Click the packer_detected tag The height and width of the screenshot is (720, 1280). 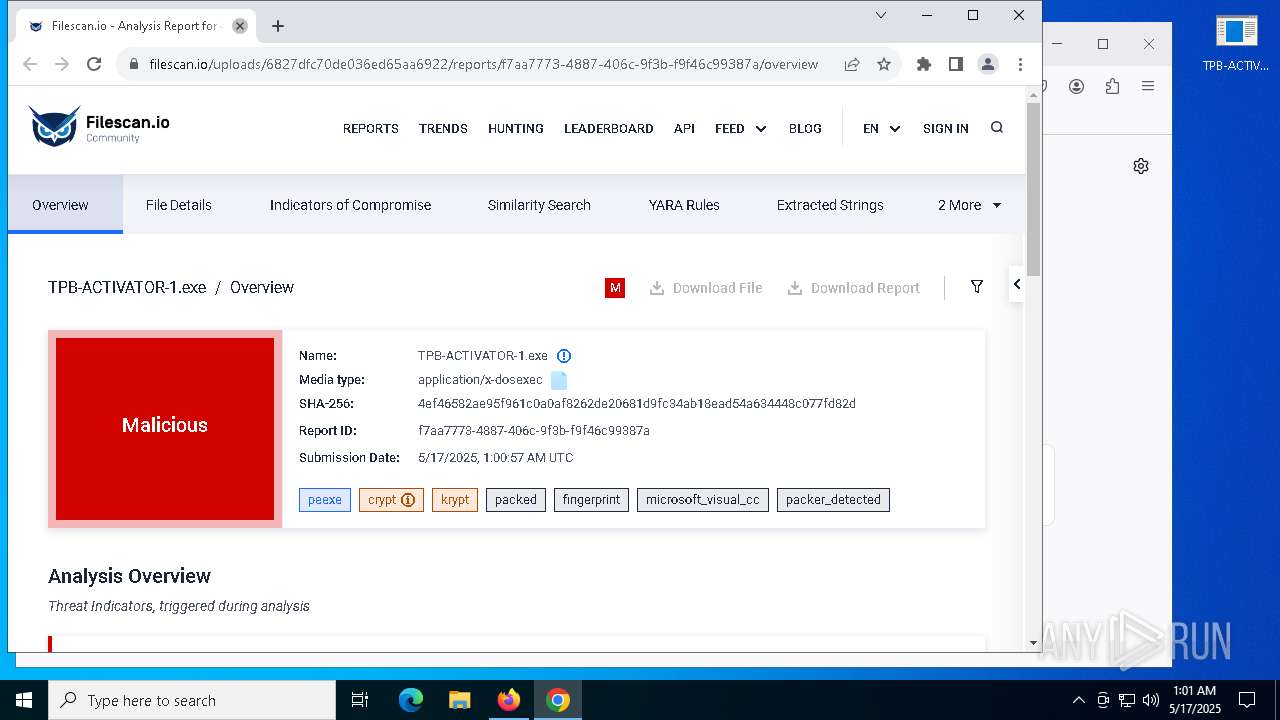[833, 500]
